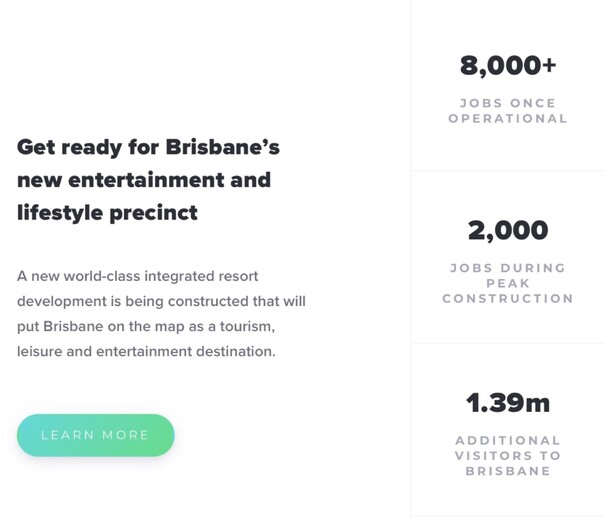Click the paragraph line starting "A new world-class"
Screen dimensions: 605x520
(144, 275)
